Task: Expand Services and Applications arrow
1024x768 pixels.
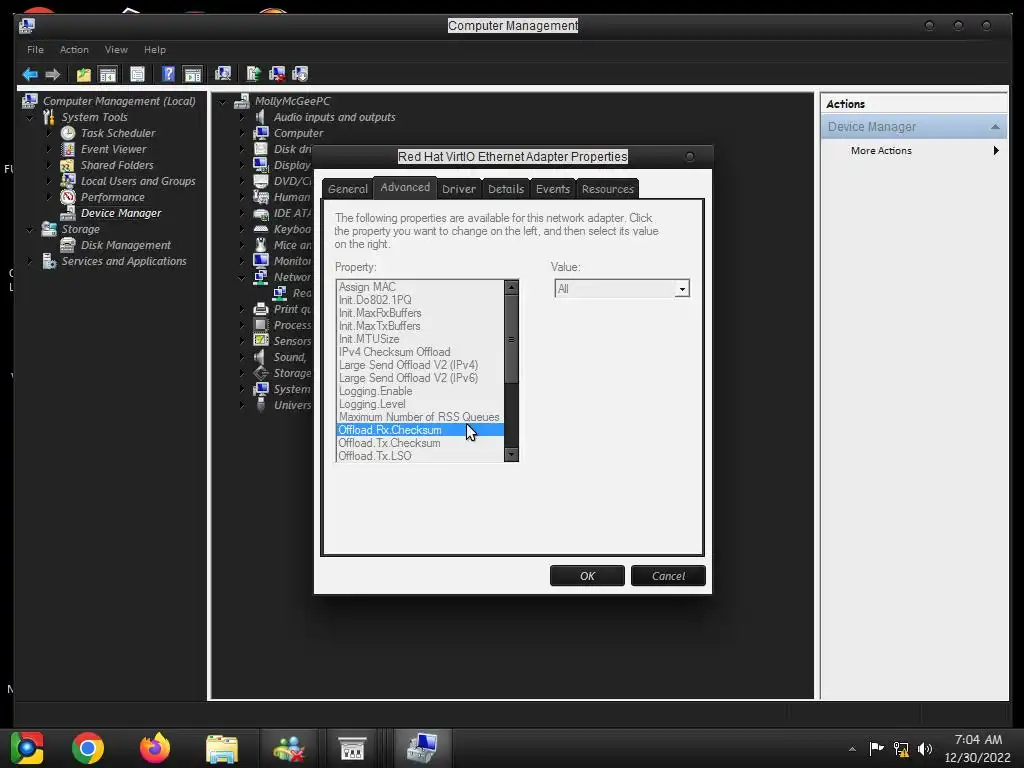Action: click(30, 261)
